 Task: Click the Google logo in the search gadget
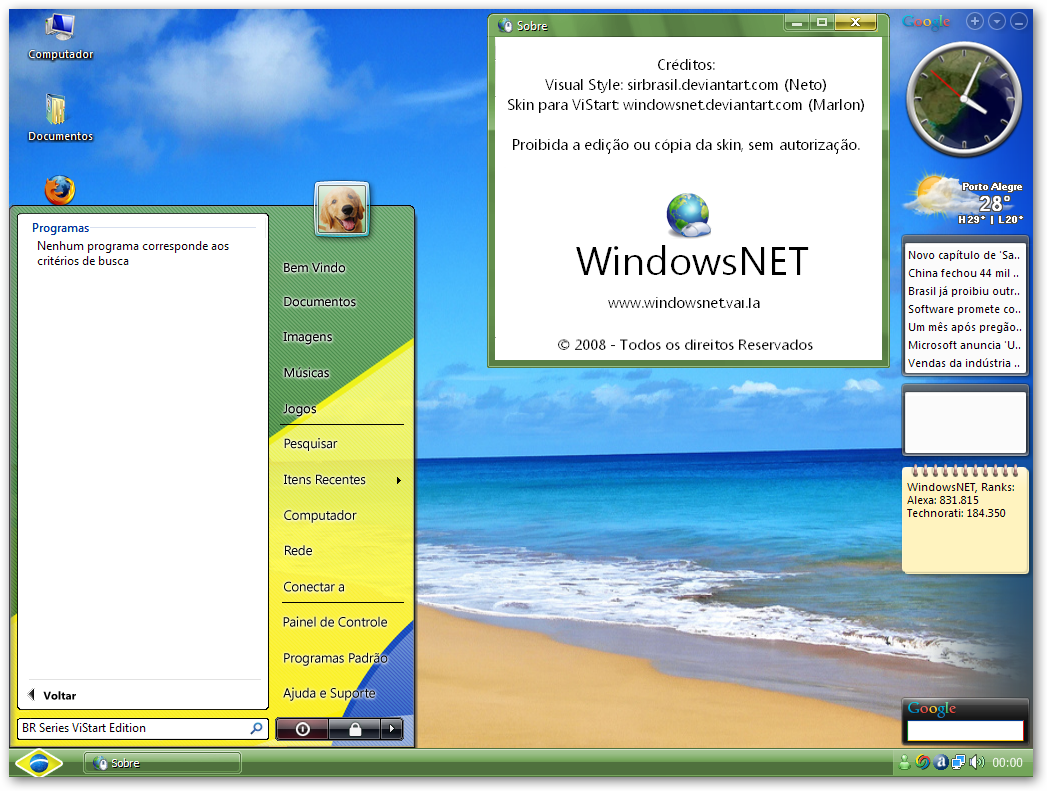pyautogui.click(x=932, y=708)
